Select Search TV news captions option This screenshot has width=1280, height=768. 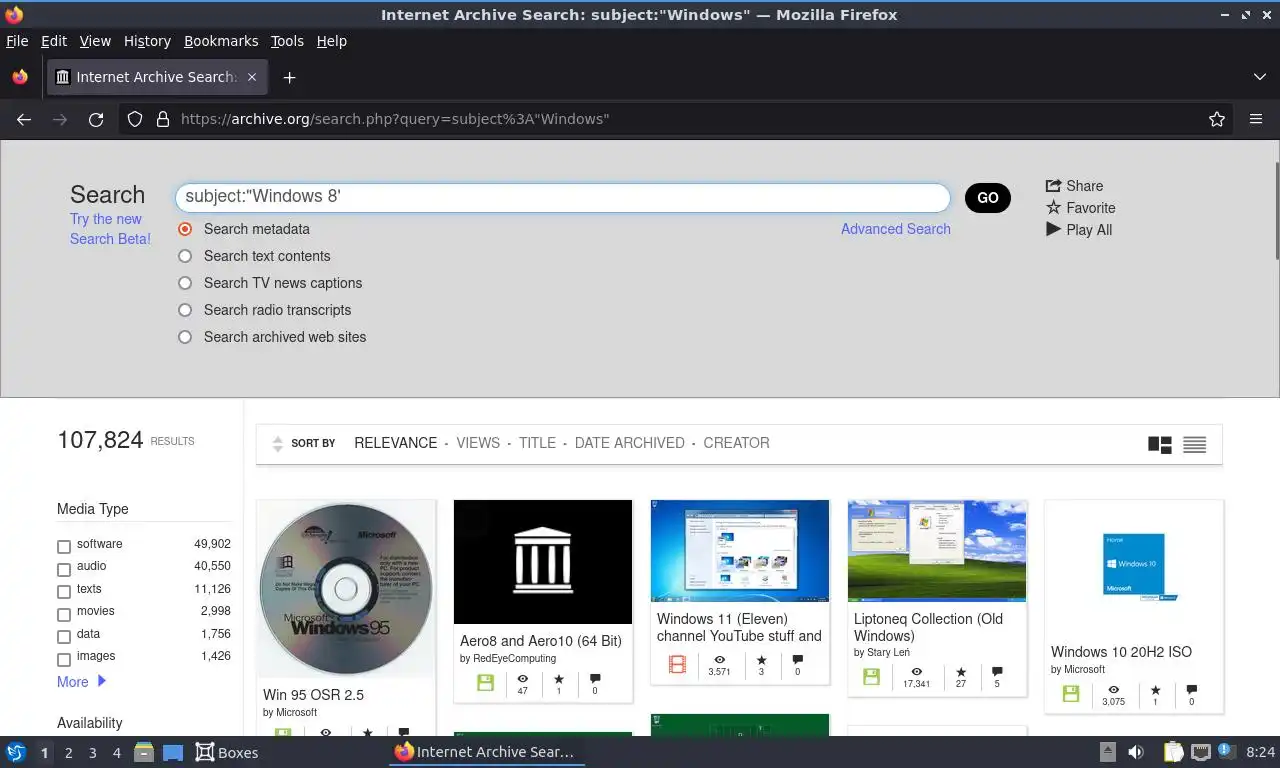tap(185, 283)
